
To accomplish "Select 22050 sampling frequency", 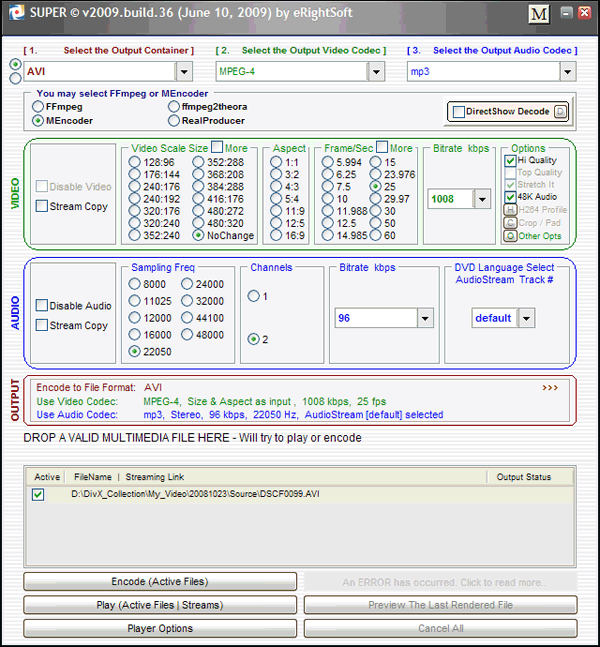I will (x=134, y=352).
